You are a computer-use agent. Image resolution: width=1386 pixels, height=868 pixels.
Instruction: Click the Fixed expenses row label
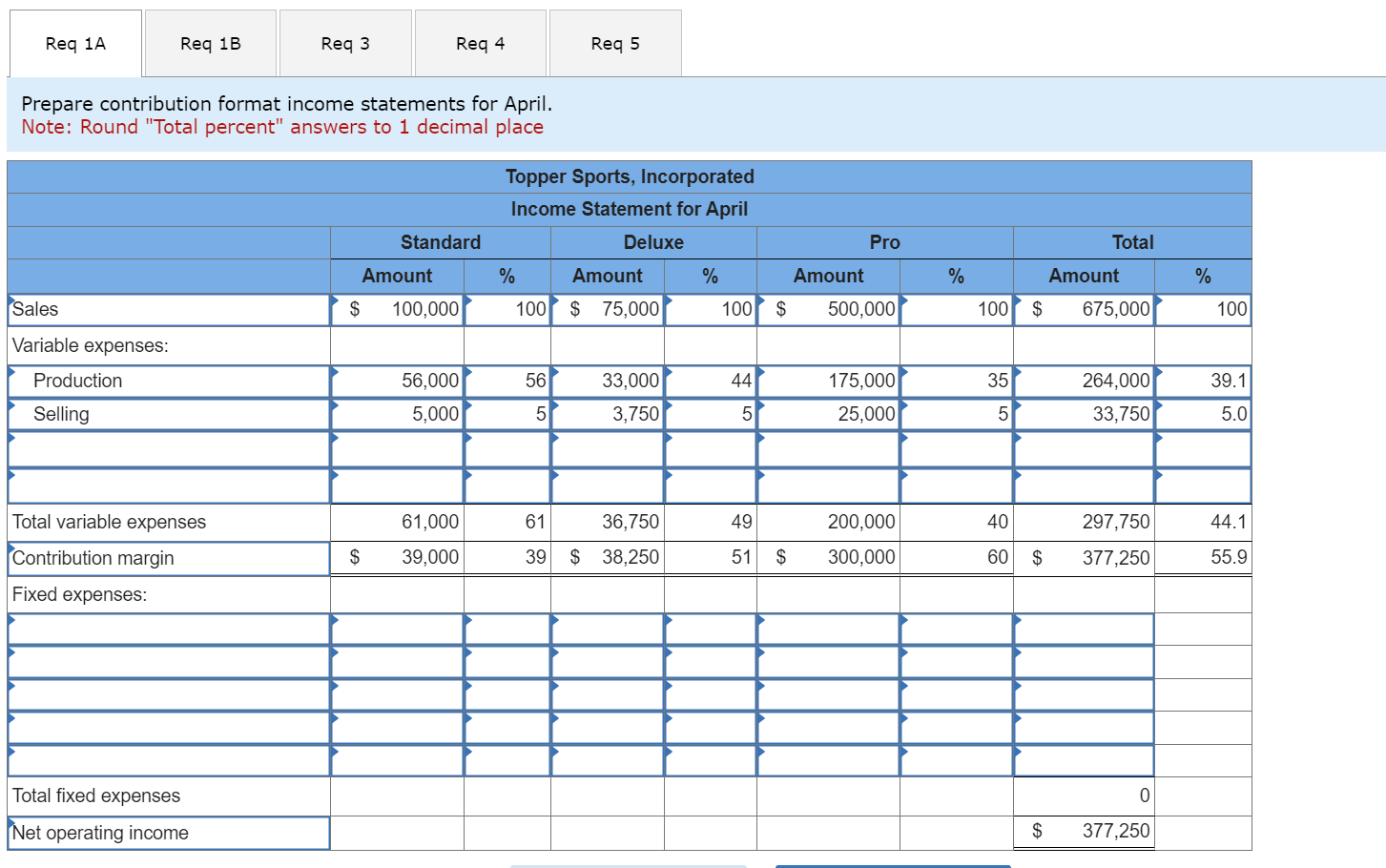tap(80, 595)
